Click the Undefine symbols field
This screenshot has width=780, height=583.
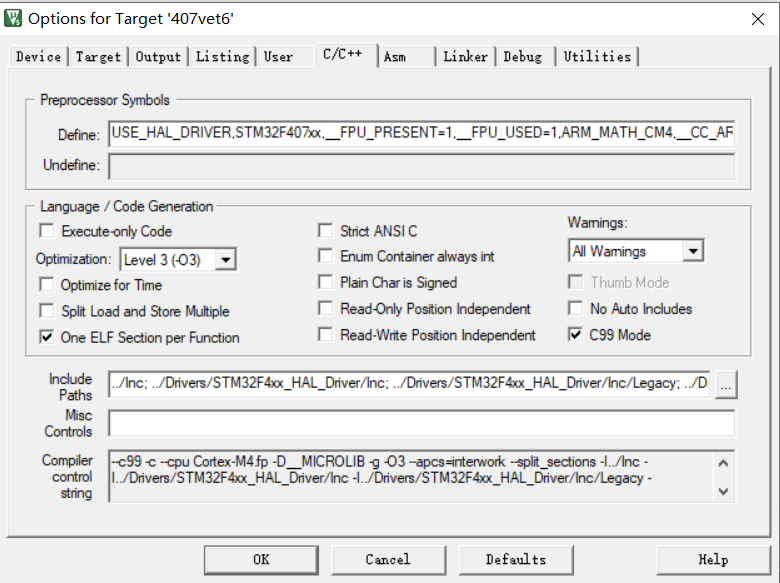pyautogui.click(x=421, y=166)
